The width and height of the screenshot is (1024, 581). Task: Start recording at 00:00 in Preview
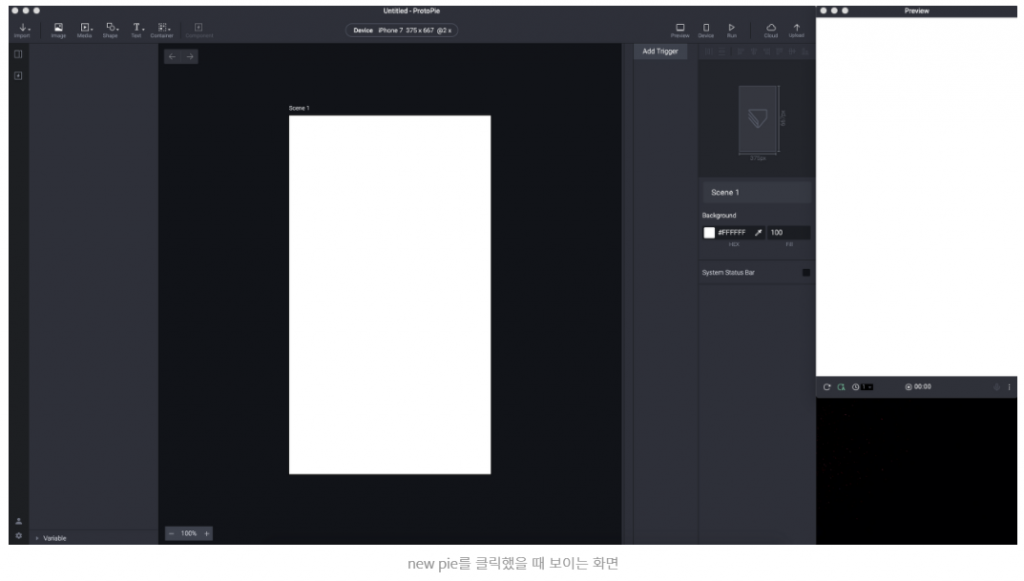tap(918, 387)
